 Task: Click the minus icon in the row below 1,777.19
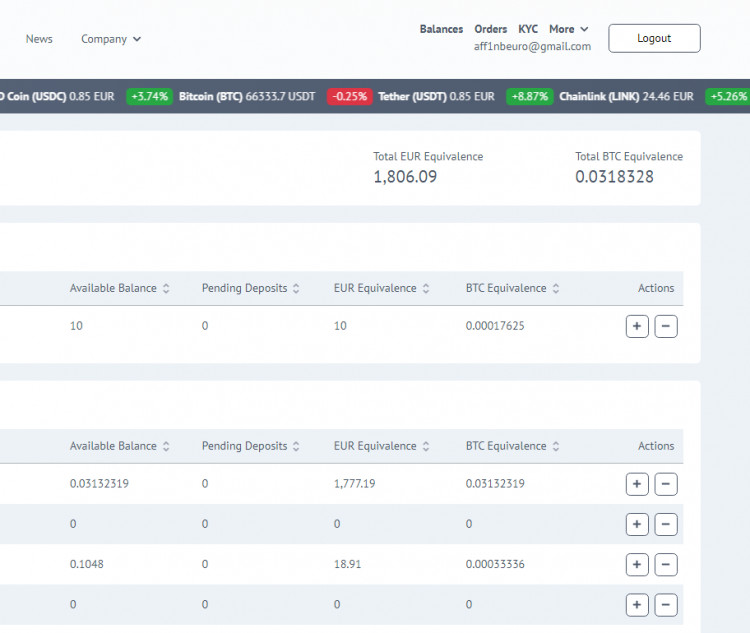pyautogui.click(x=666, y=524)
